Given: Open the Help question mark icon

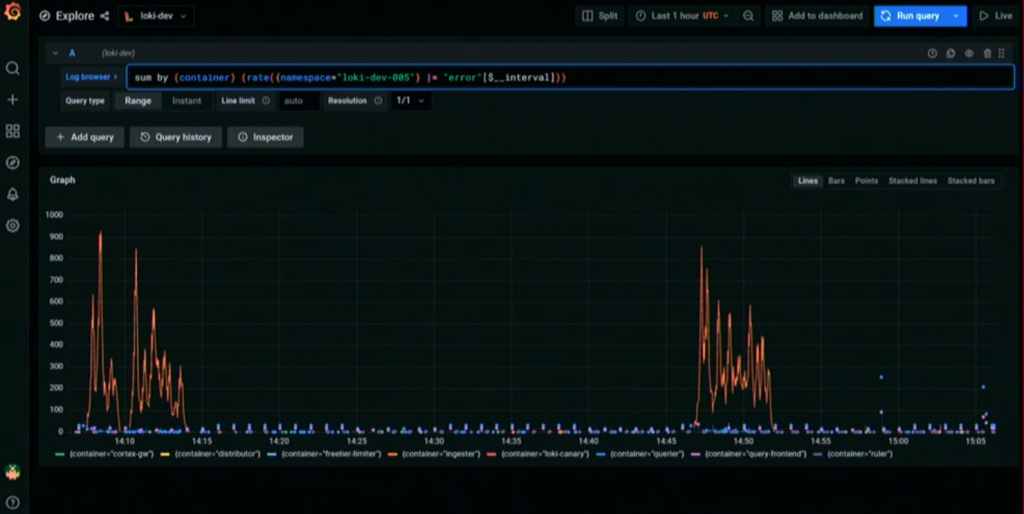Looking at the screenshot, I should (x=12, y=502).
